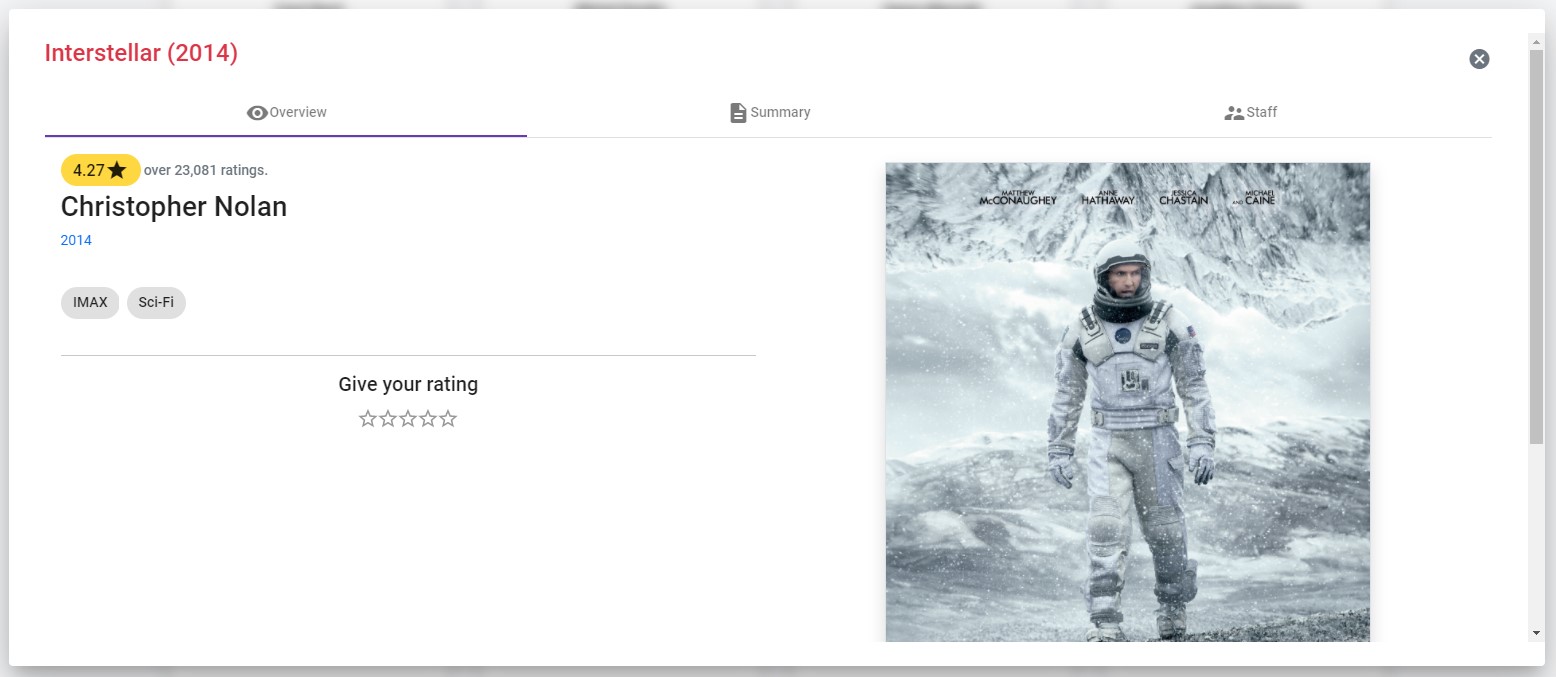1556x677 pixels.
Task: Click the Interstellar (2014) dialog title
Action: [141, 53]
